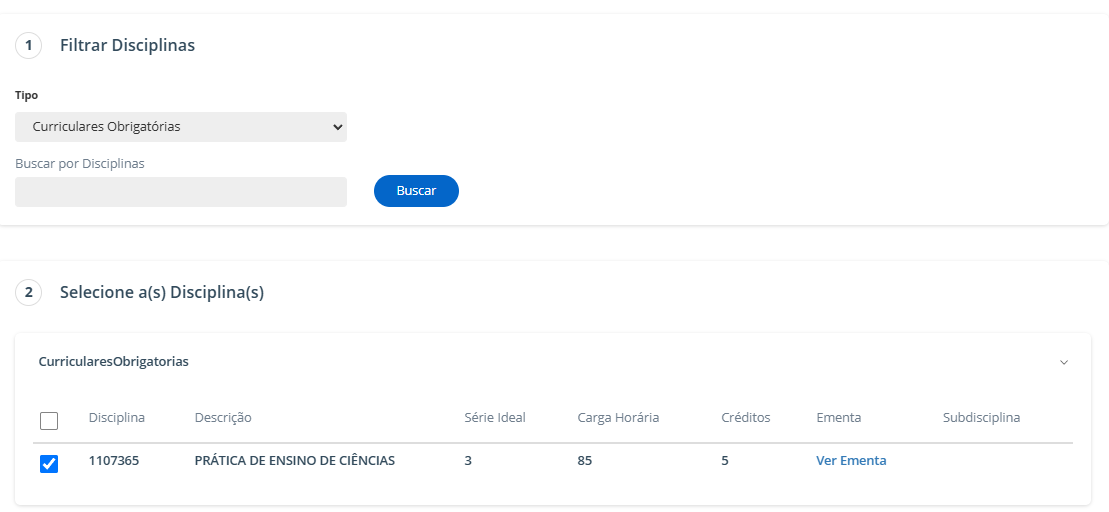
Task: Click the Filtrar Disciplinas heading
Action: point(127,45)
